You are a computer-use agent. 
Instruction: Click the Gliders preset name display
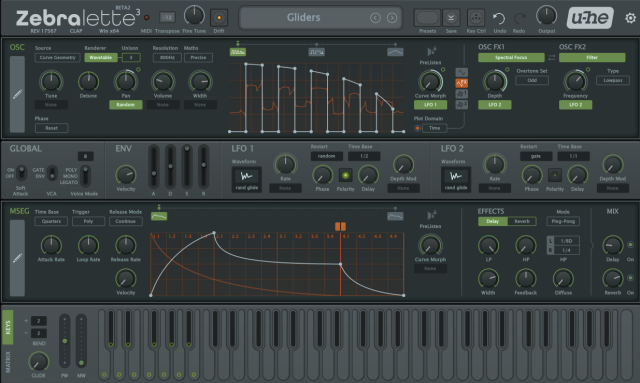[304, 18]
